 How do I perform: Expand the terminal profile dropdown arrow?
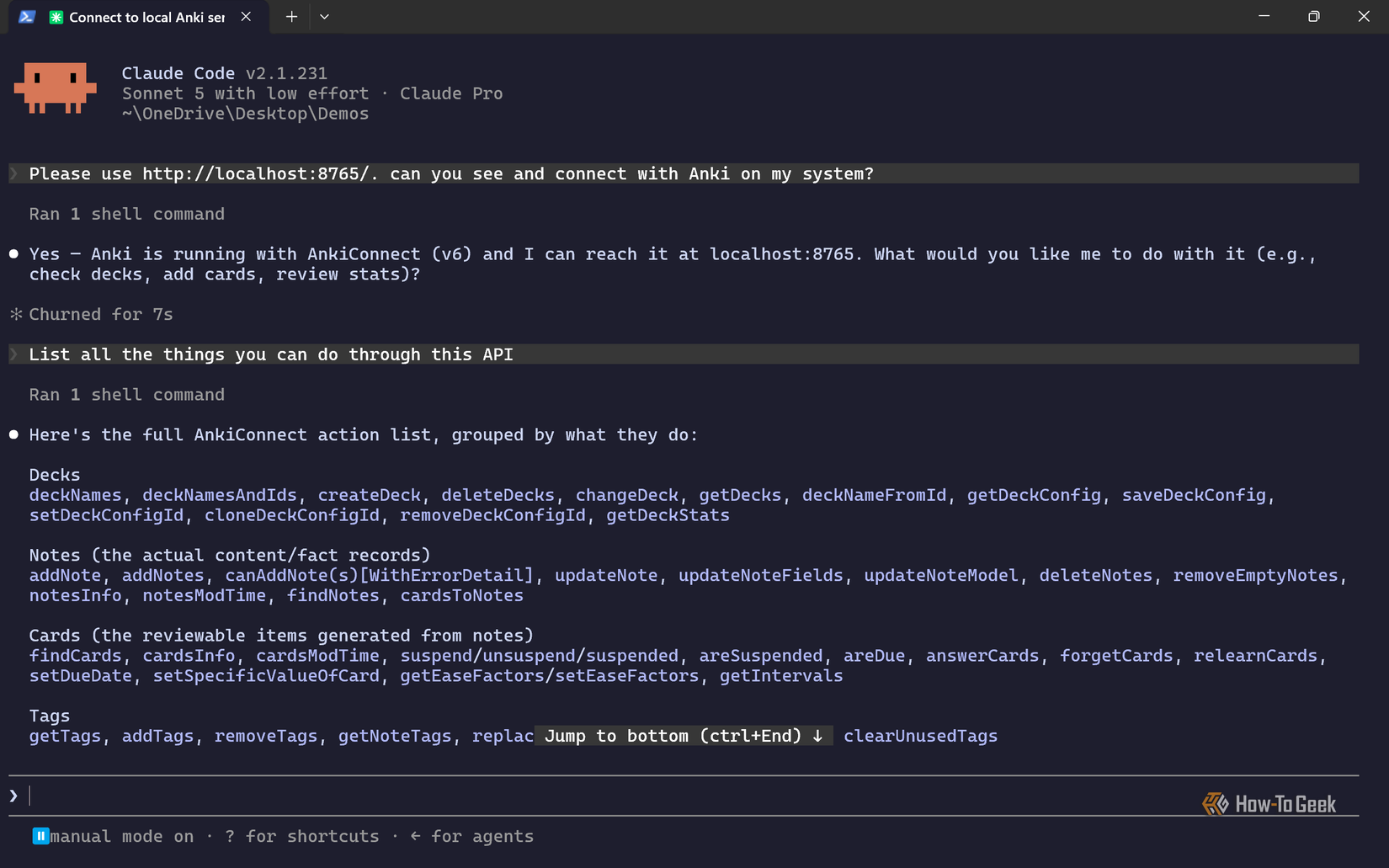(324, 17)
